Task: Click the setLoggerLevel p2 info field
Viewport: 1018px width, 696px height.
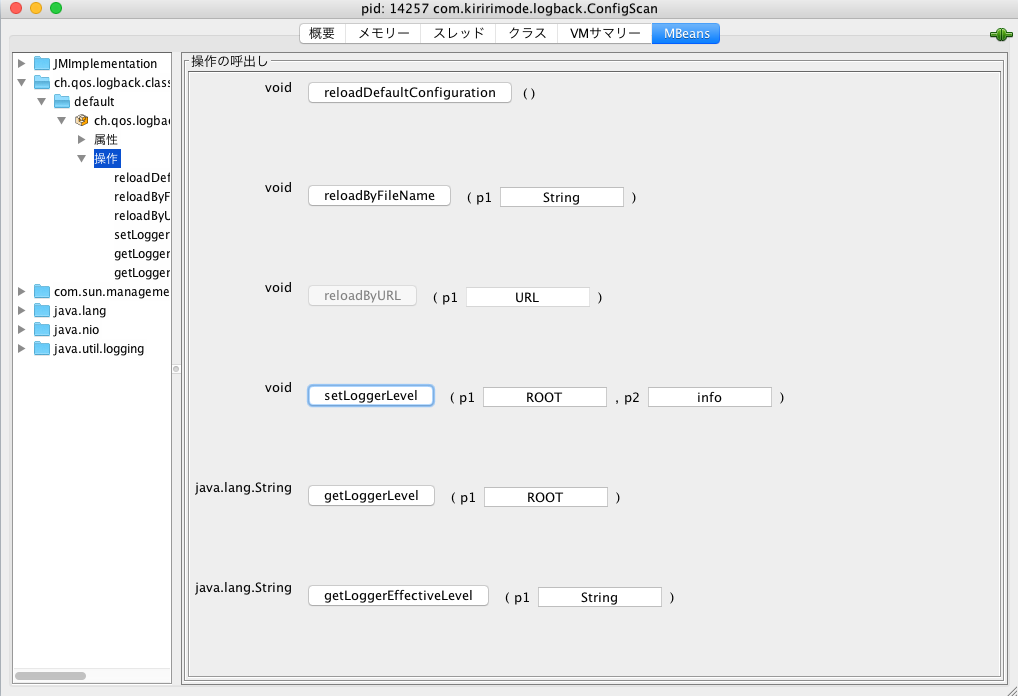Action: tap(710, 397)
